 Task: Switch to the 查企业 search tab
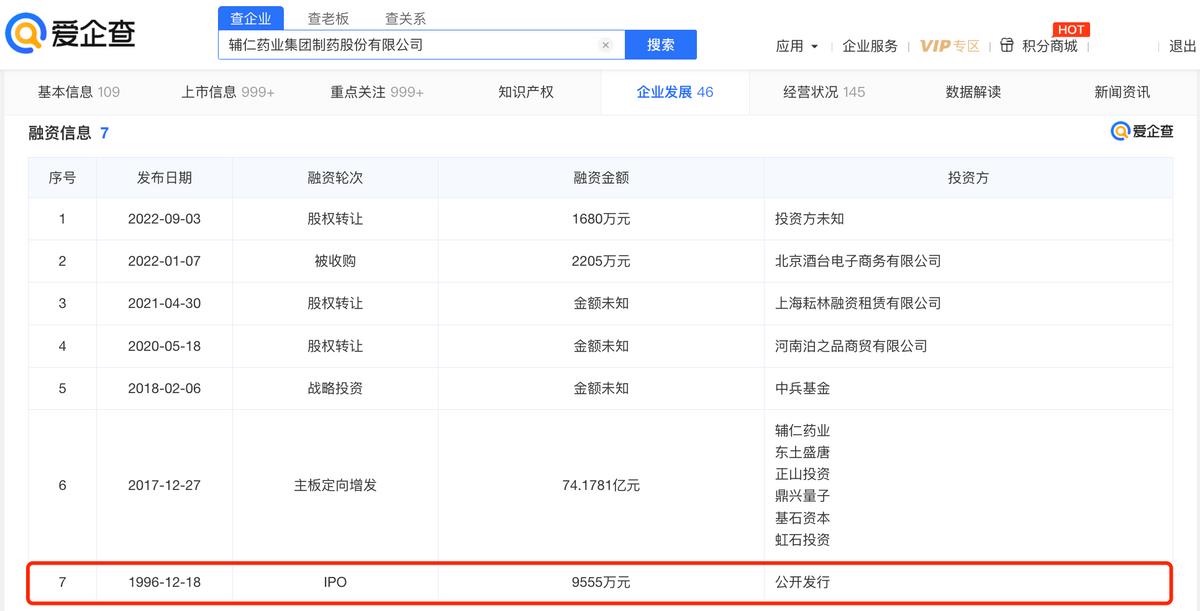click(x=250, y=18)
